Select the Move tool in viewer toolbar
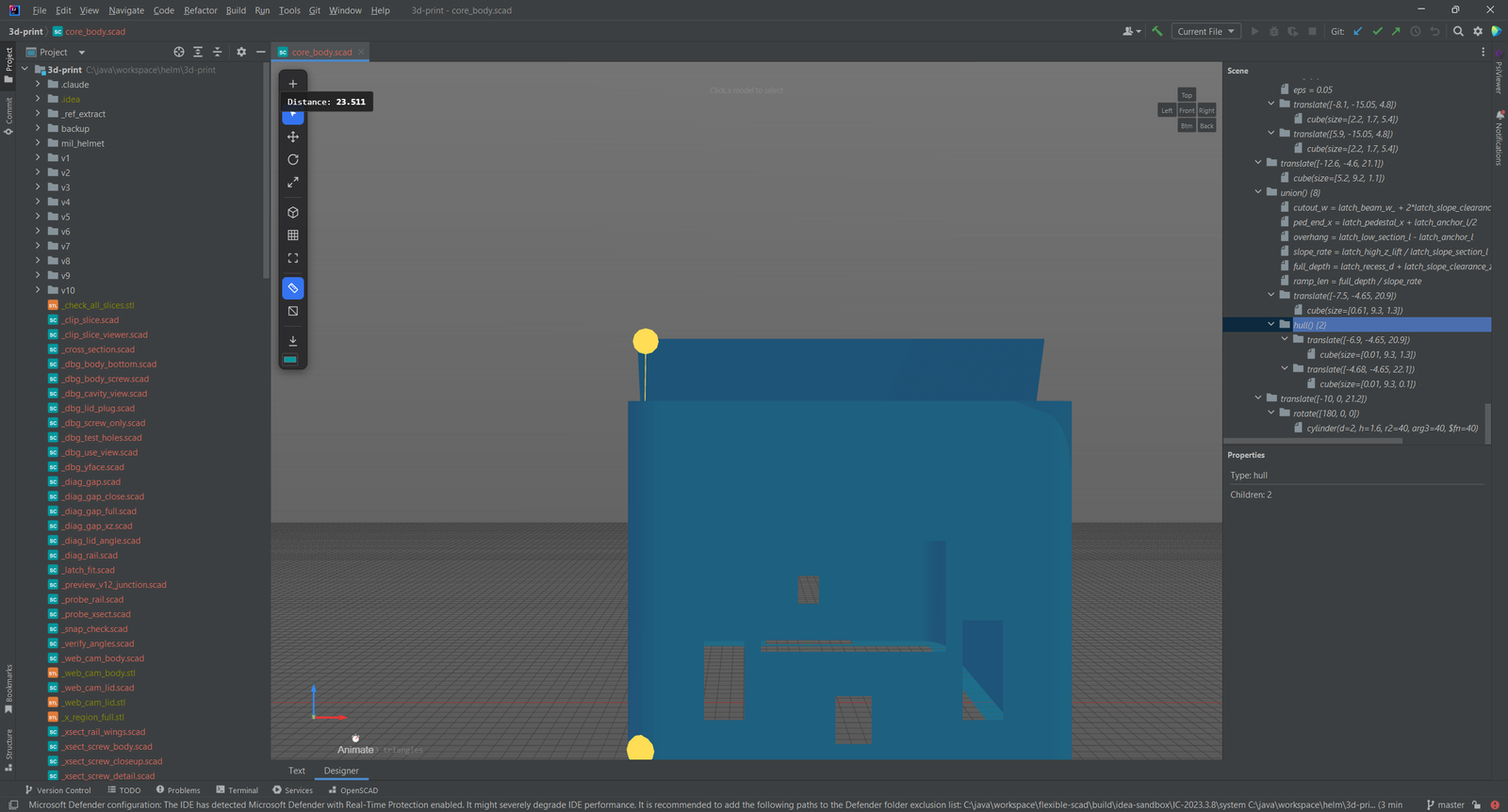The image size is (1508, 812). click(293, 137)
